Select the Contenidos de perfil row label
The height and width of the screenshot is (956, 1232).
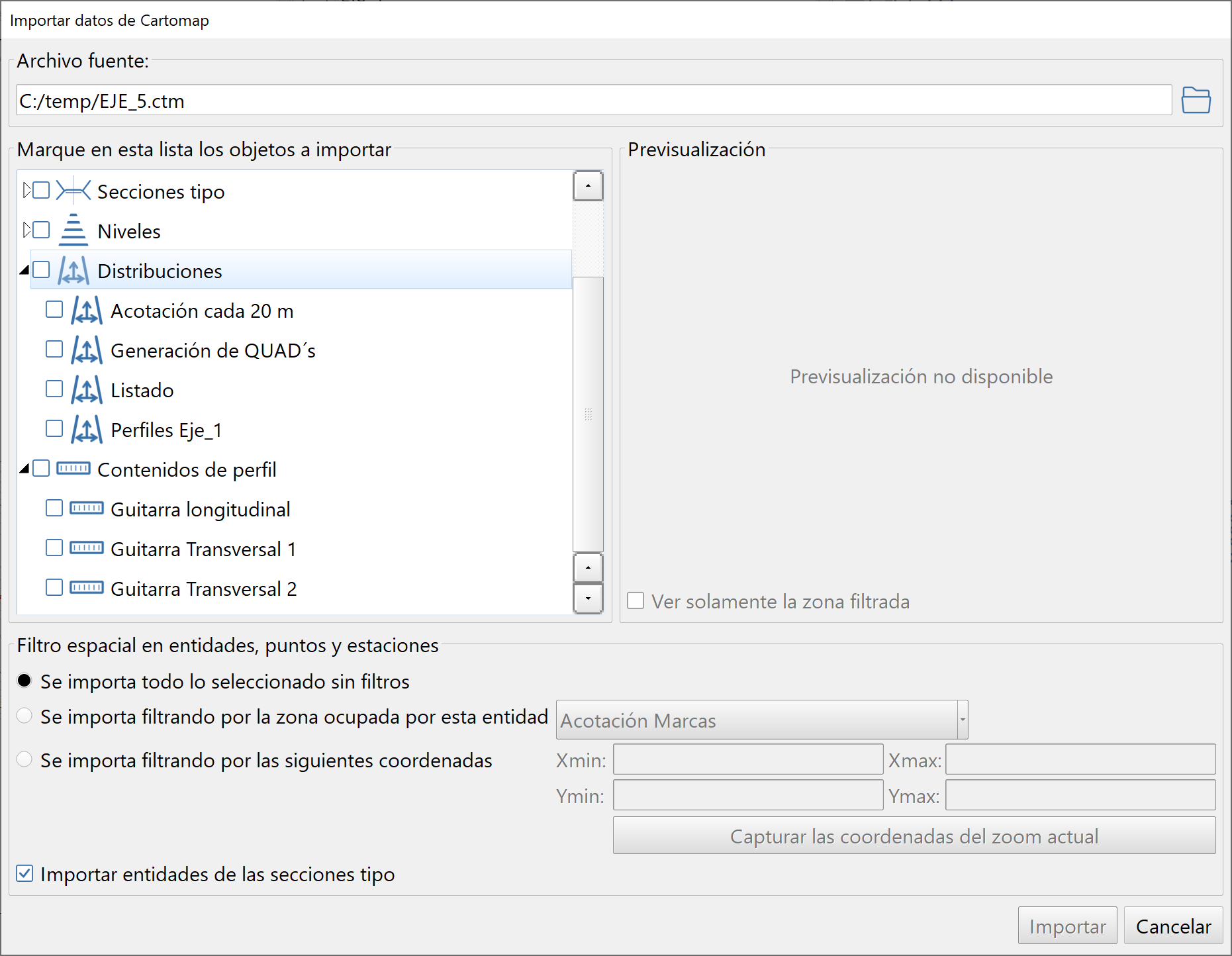click(187, 469)
